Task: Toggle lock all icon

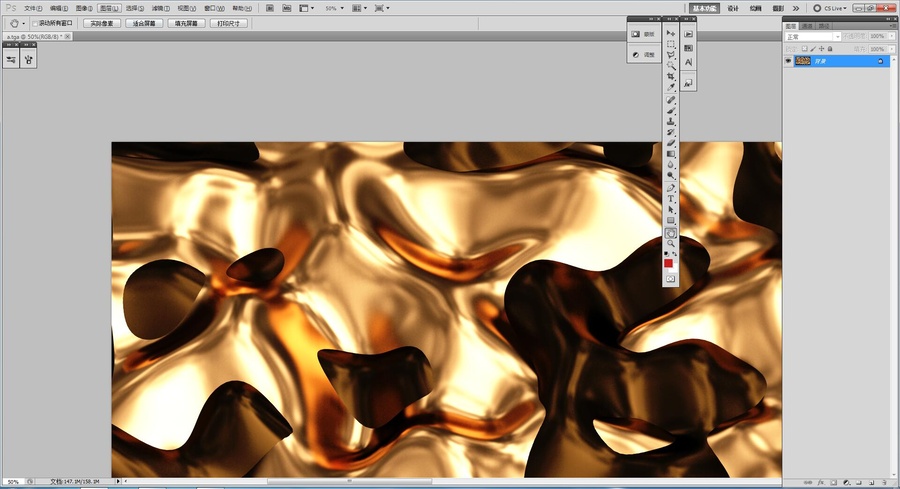Action: (x=829, y=49)
